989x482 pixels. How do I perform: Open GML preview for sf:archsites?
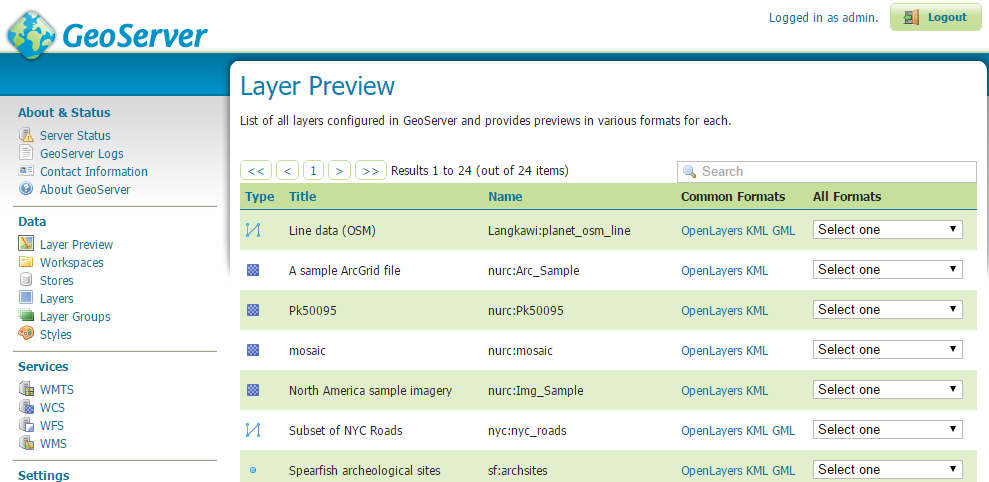click(x=784, y=471)
